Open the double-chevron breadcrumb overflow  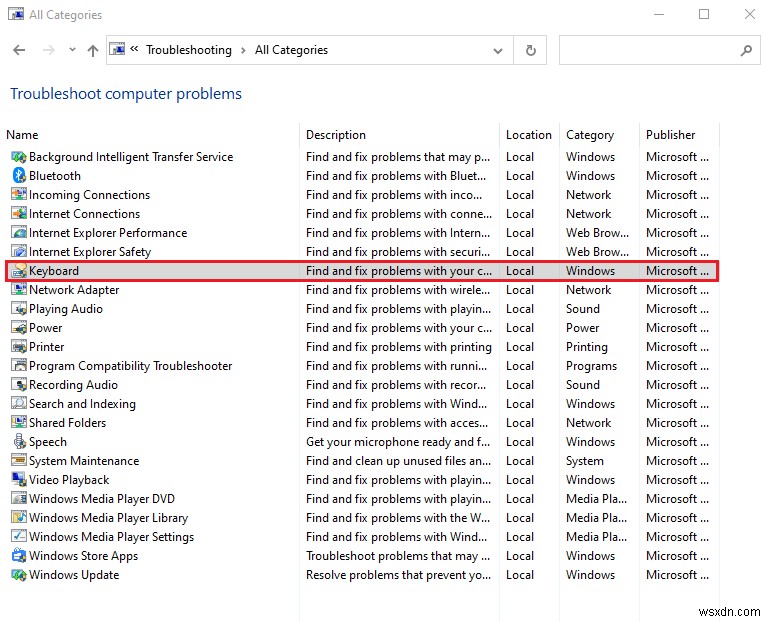point(134,49)
